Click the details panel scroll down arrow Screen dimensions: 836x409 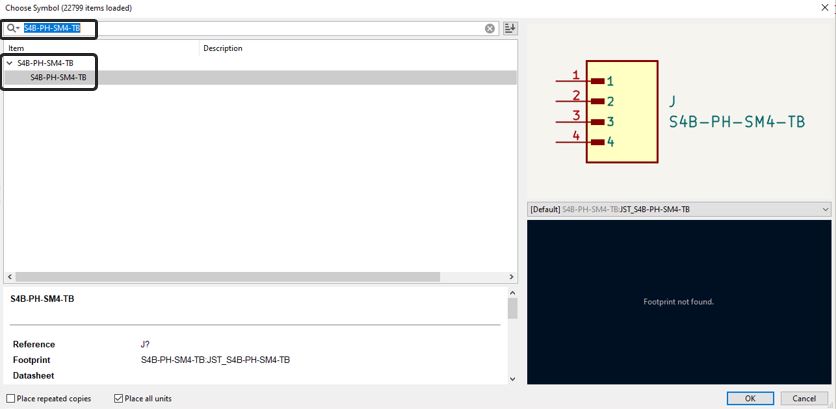point(512,379)
